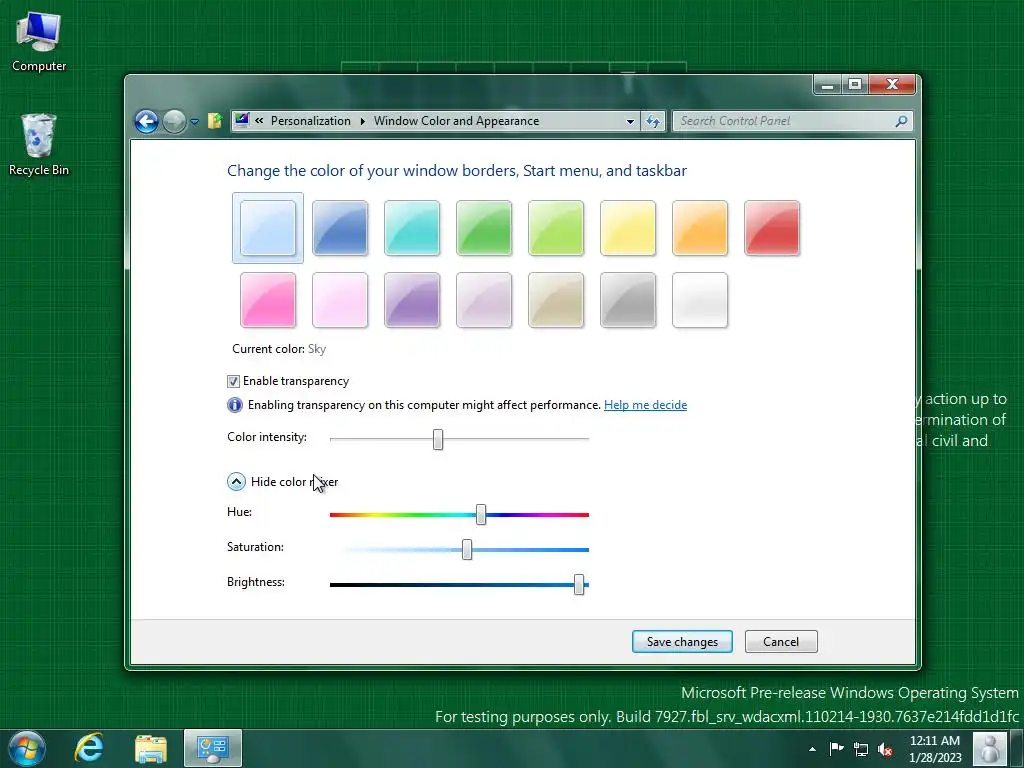Click the up-folder icon in navigation bar

click(215, 121)
